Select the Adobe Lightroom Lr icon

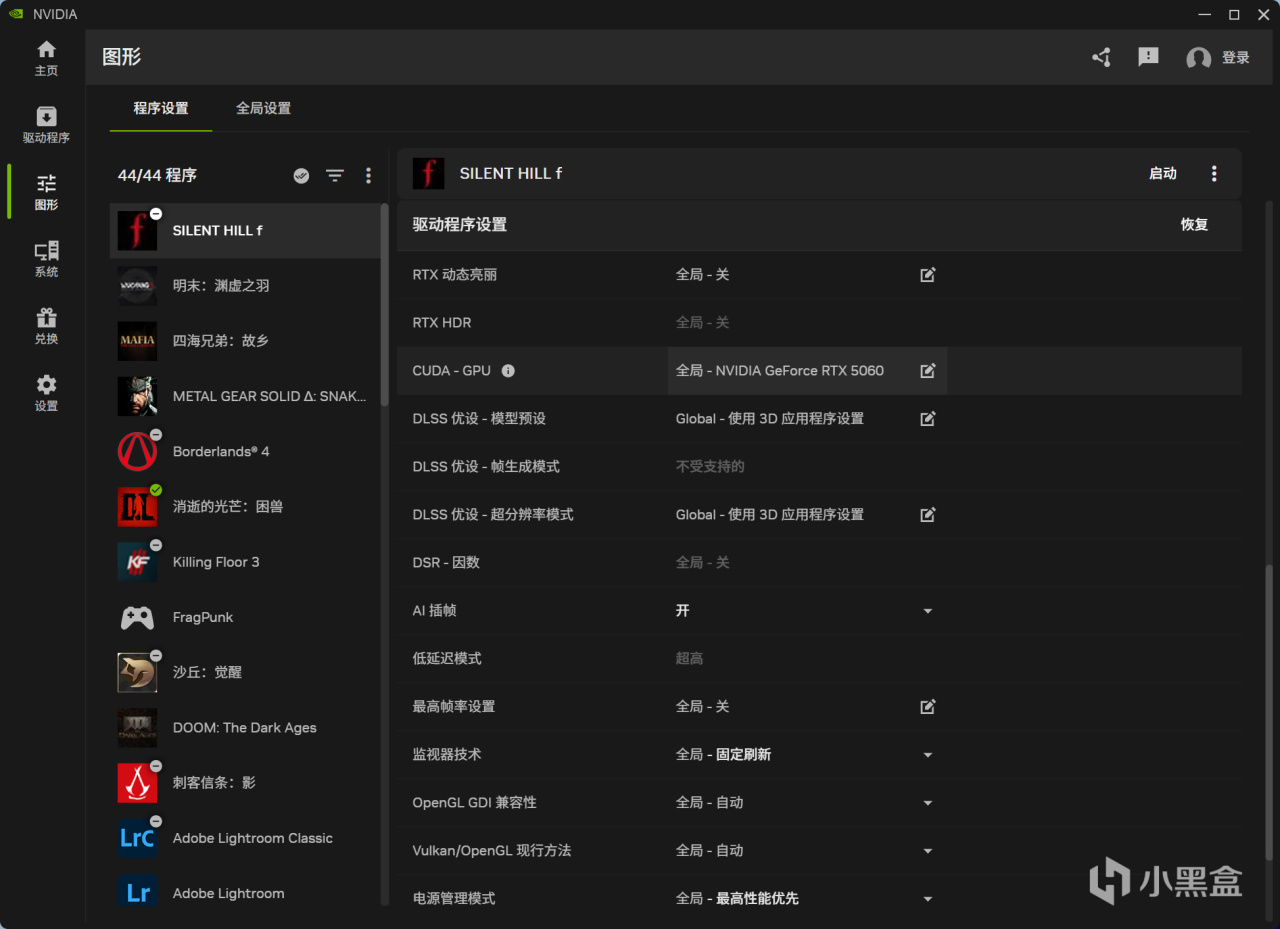click(x=137, y=893)
